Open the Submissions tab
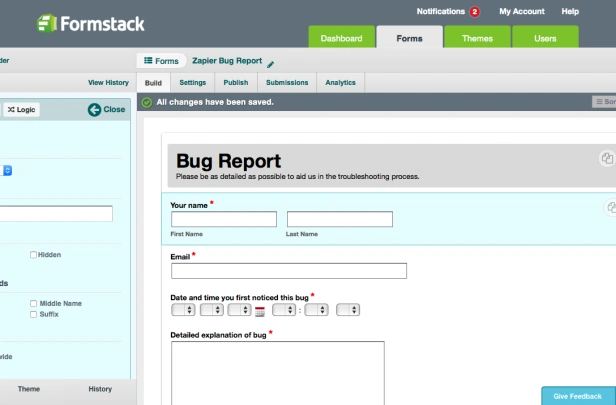Viewport: 616px width, 405px height. [x=287, y=82]
